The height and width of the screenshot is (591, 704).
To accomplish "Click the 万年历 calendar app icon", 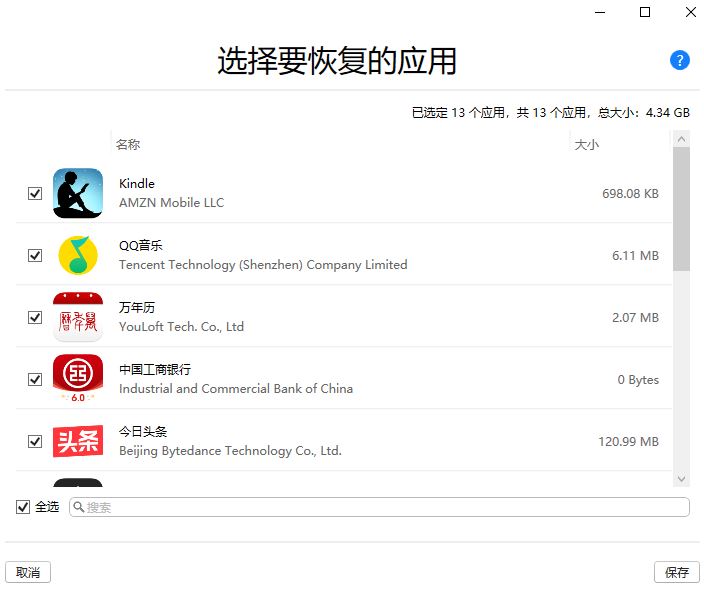I will 78,317.
